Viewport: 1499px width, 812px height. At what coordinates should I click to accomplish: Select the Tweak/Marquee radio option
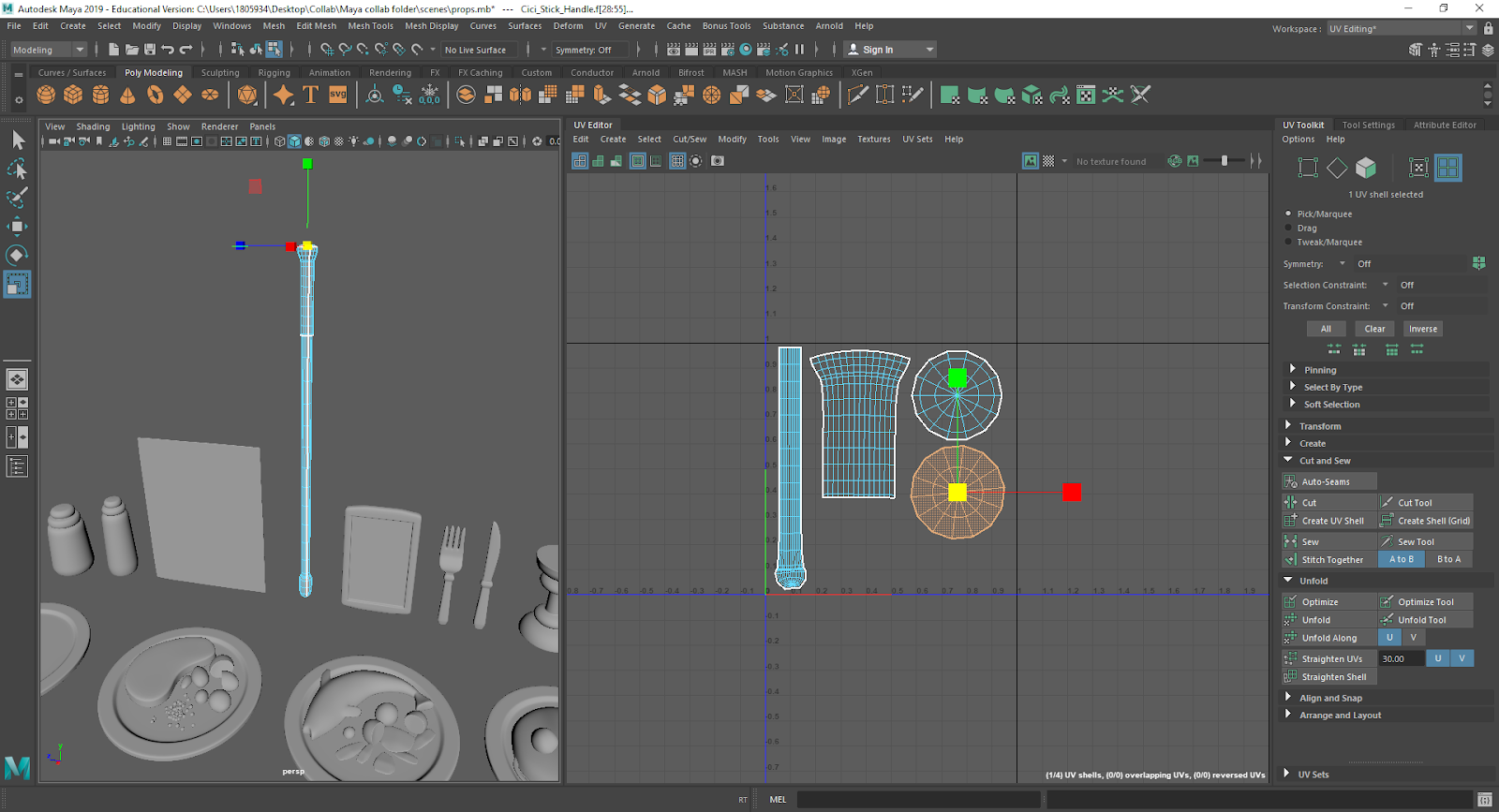1289,242
